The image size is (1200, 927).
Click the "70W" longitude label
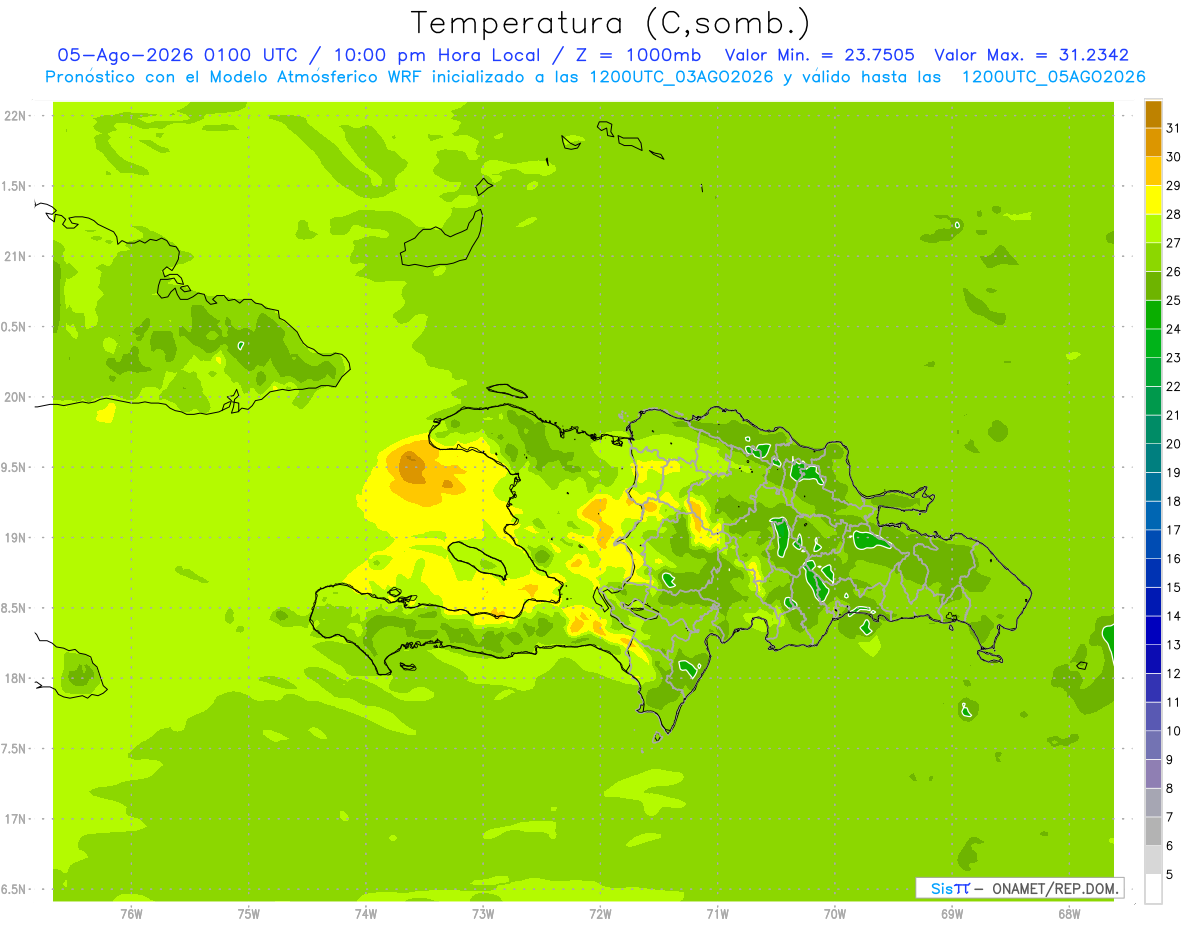click(x=835, y=914)
